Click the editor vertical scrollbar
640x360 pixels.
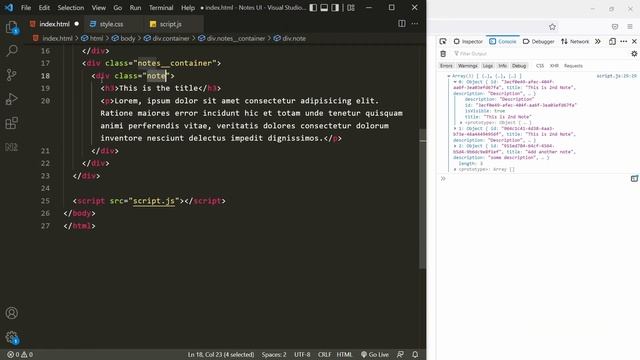click(x=422, y=199)
